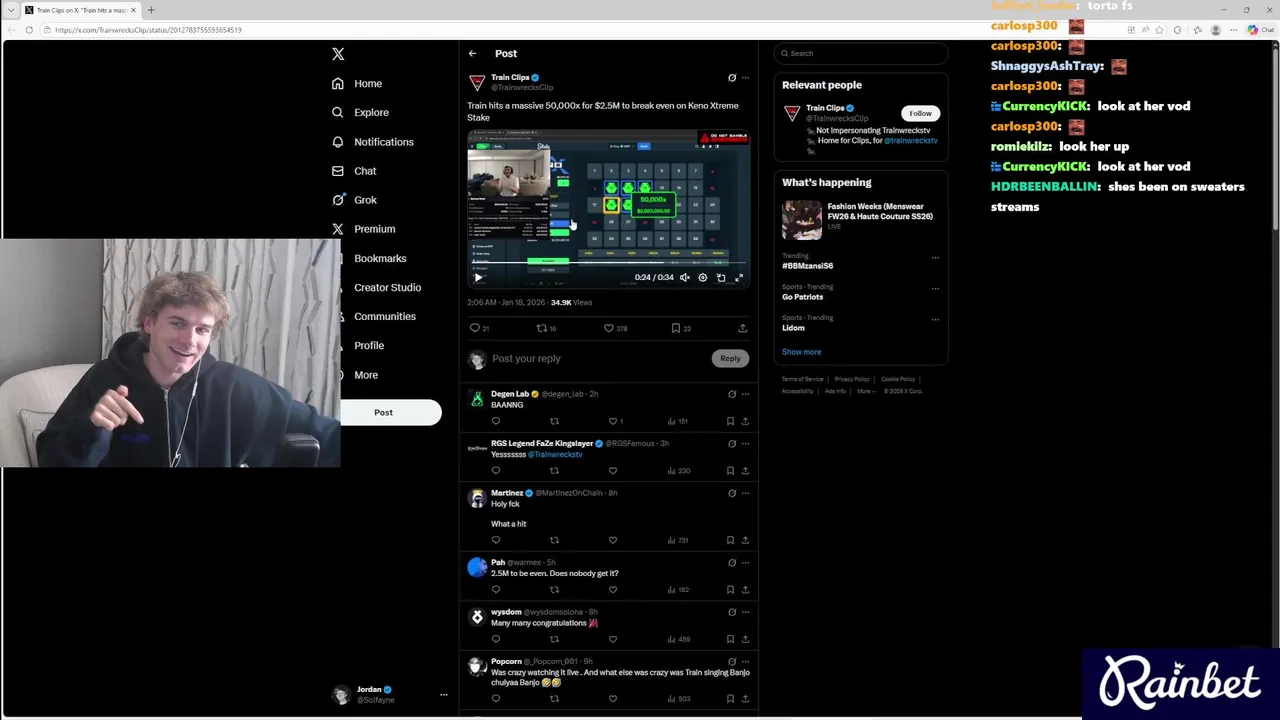Bookmark the Train Clips post
This screenshot has height=720, width=1280.
(x=676, y=328)
